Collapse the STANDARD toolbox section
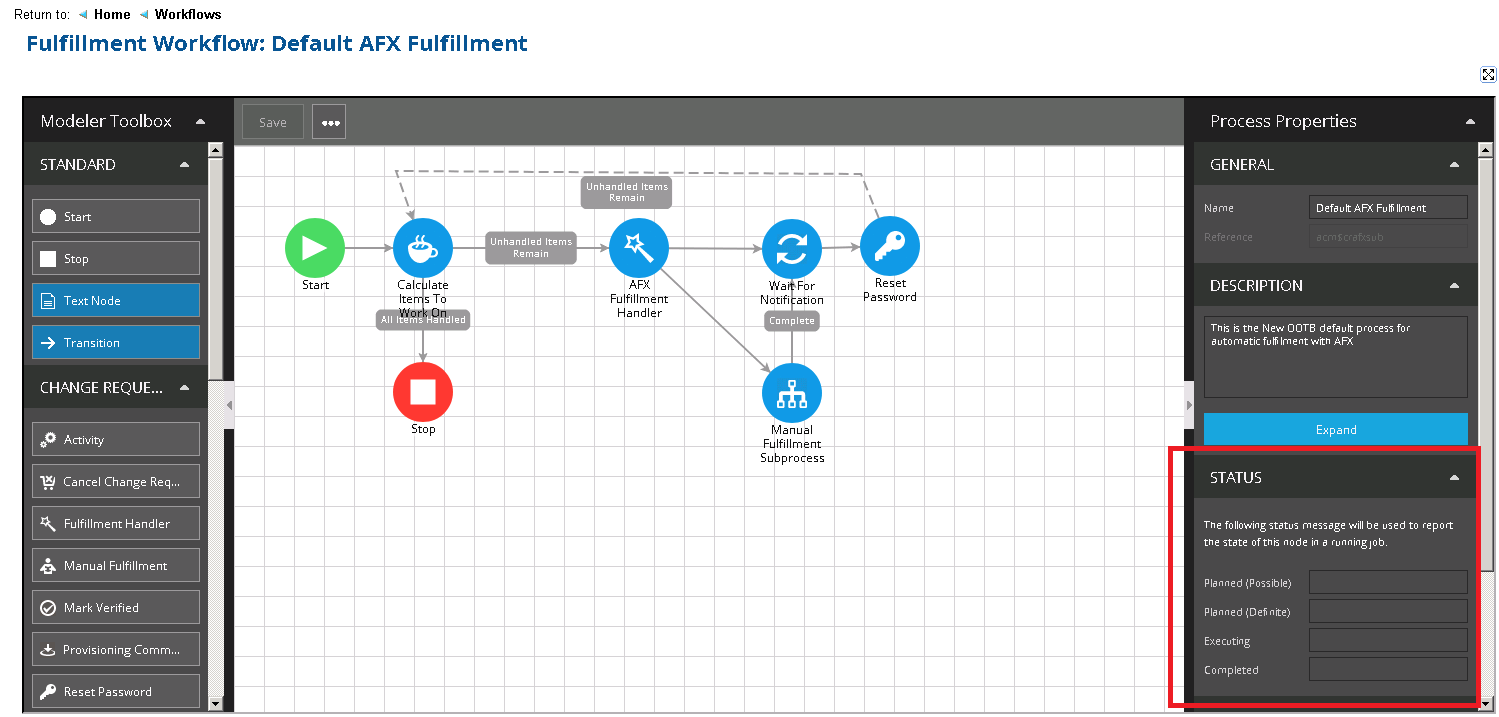Viewport: 1499px width, 717px height. pos(184,165)
